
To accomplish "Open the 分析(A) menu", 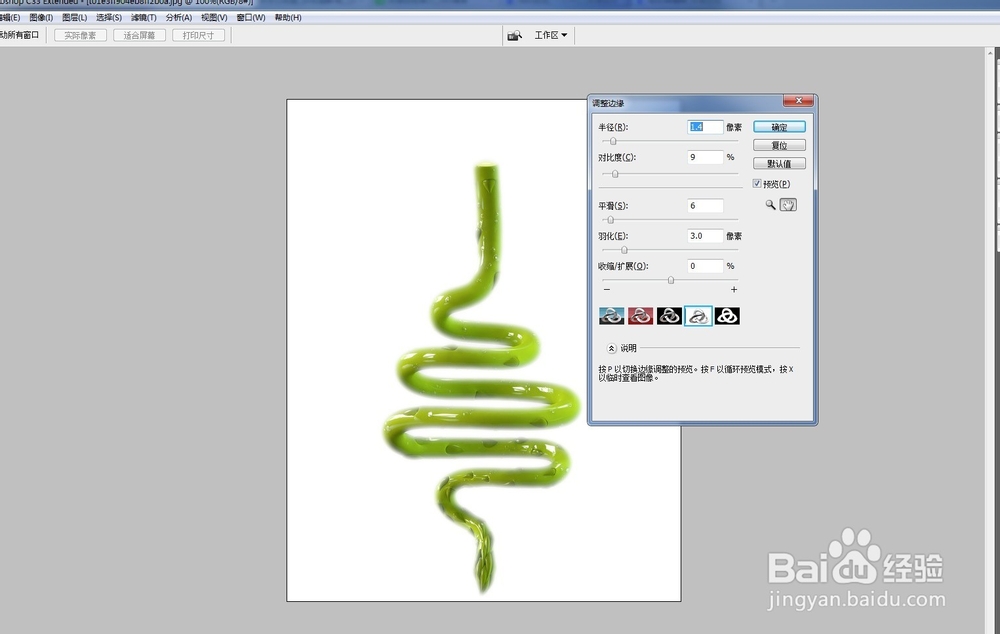I will click(x=179, y=17).
